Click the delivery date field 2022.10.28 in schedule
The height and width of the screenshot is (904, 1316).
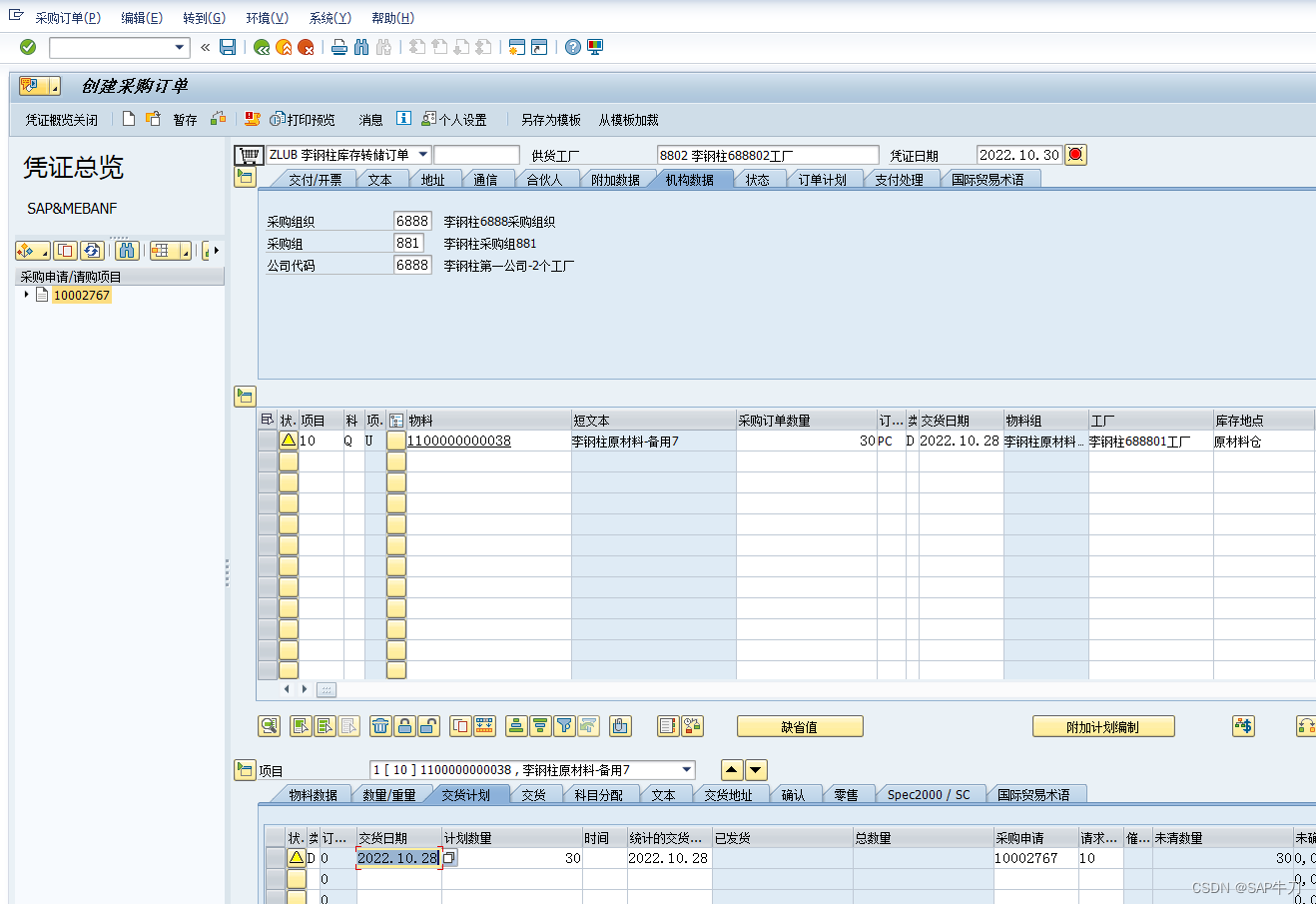(398, 858)
